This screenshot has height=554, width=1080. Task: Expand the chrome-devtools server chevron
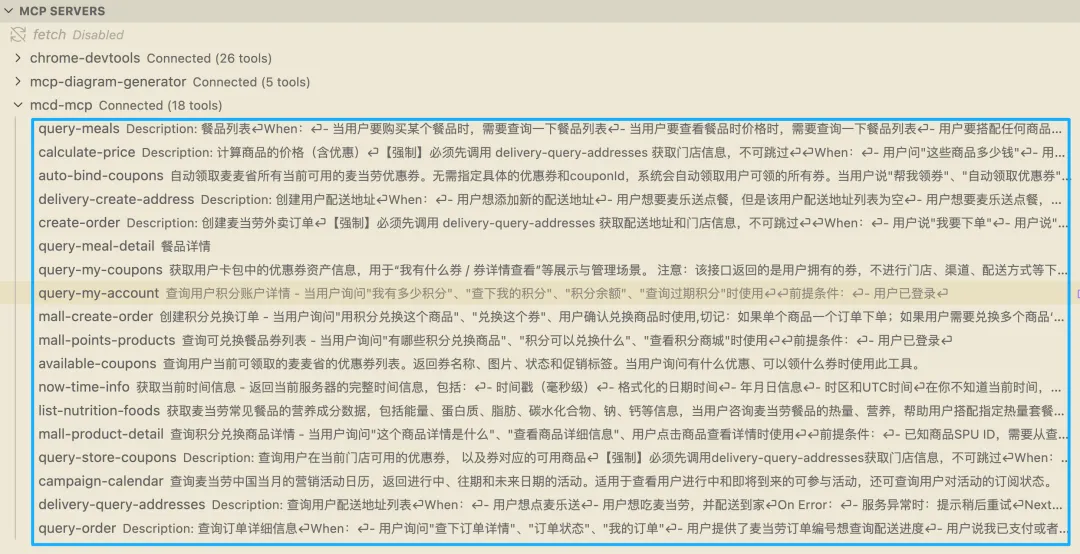[18, 59]
